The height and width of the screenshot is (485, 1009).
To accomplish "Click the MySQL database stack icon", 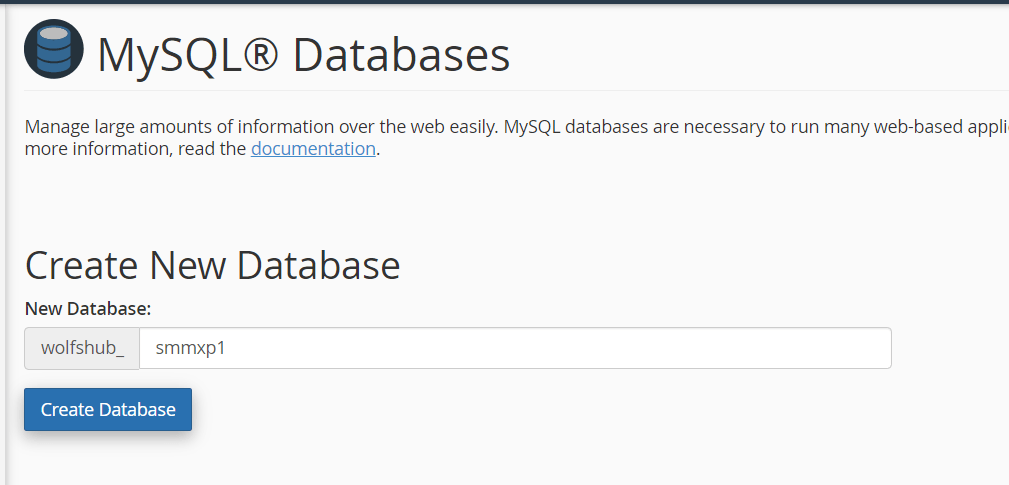I will [x=54, y=50].
